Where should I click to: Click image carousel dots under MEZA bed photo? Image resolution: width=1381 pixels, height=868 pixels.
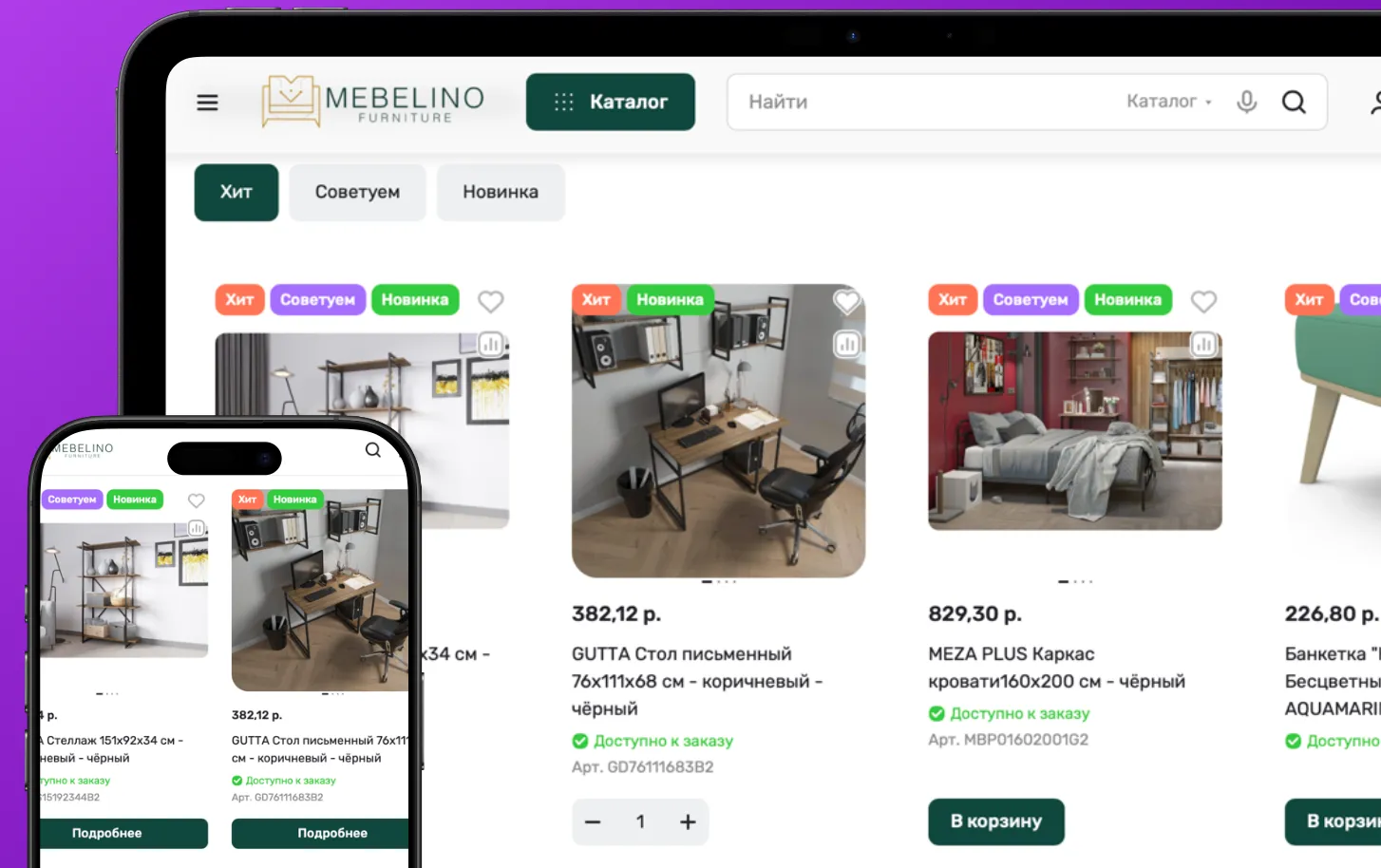point(1075,581)
